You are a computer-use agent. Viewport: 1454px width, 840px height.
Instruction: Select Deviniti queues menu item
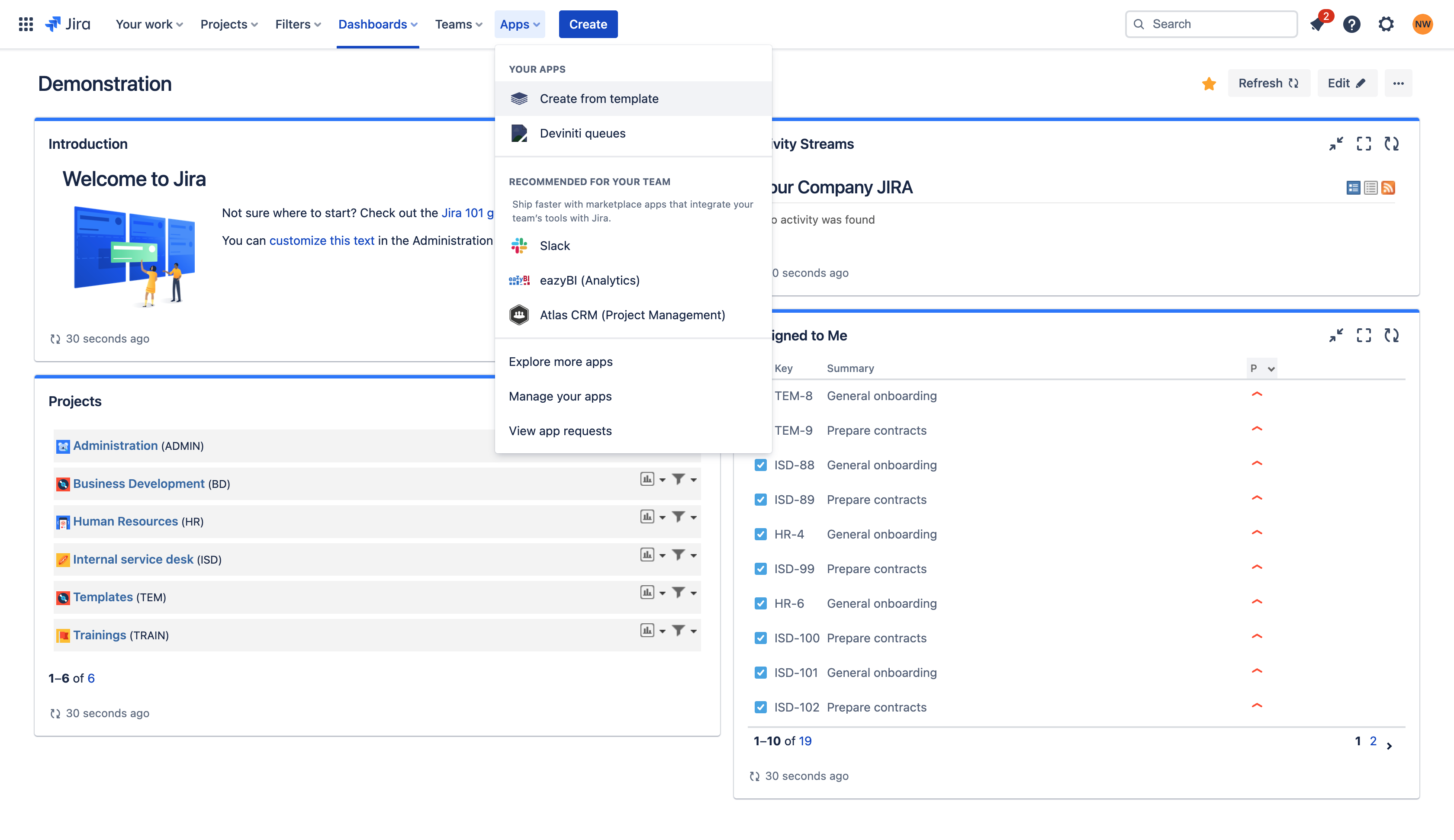633,133
